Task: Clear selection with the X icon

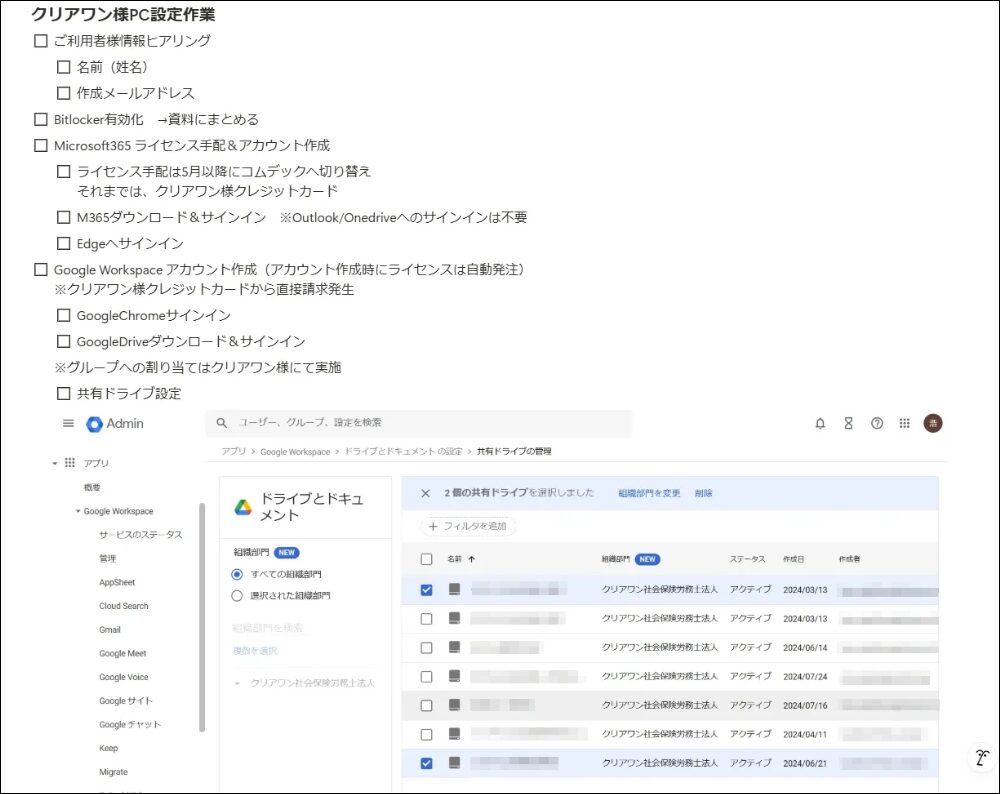Action: (x=425, y=493)
